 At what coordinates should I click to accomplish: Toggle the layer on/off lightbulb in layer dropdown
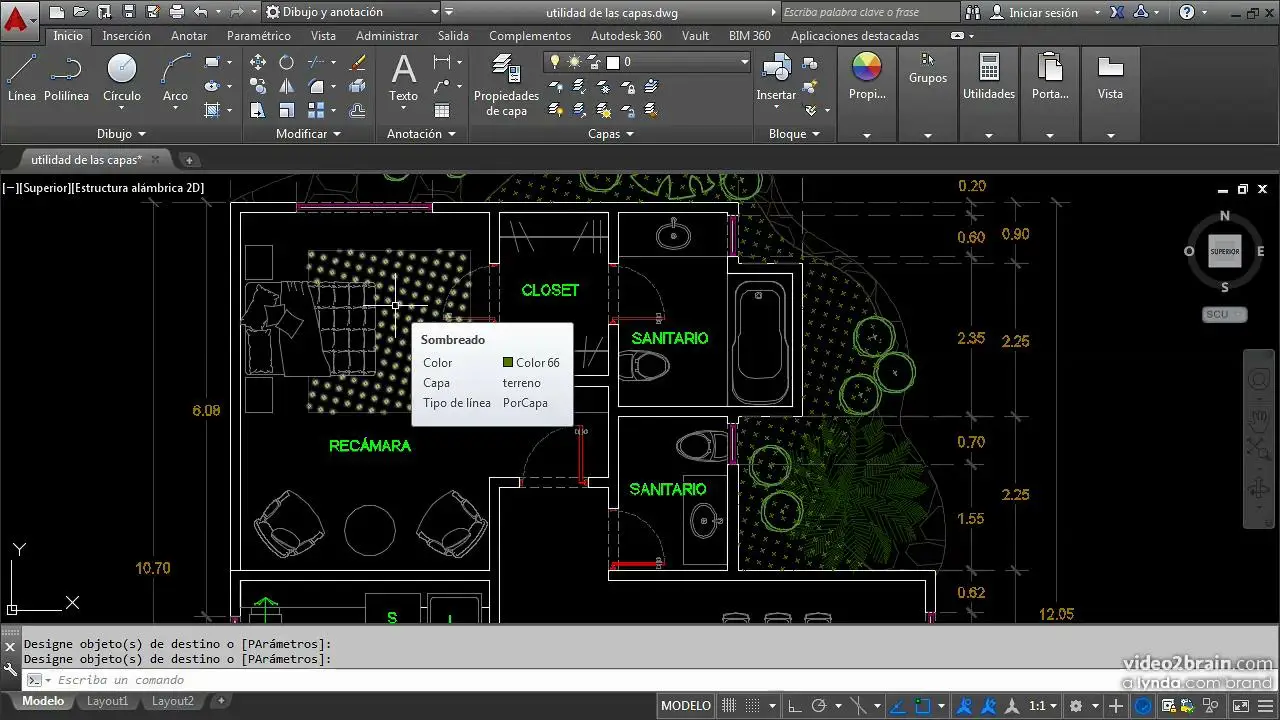(x=556, y=62)
